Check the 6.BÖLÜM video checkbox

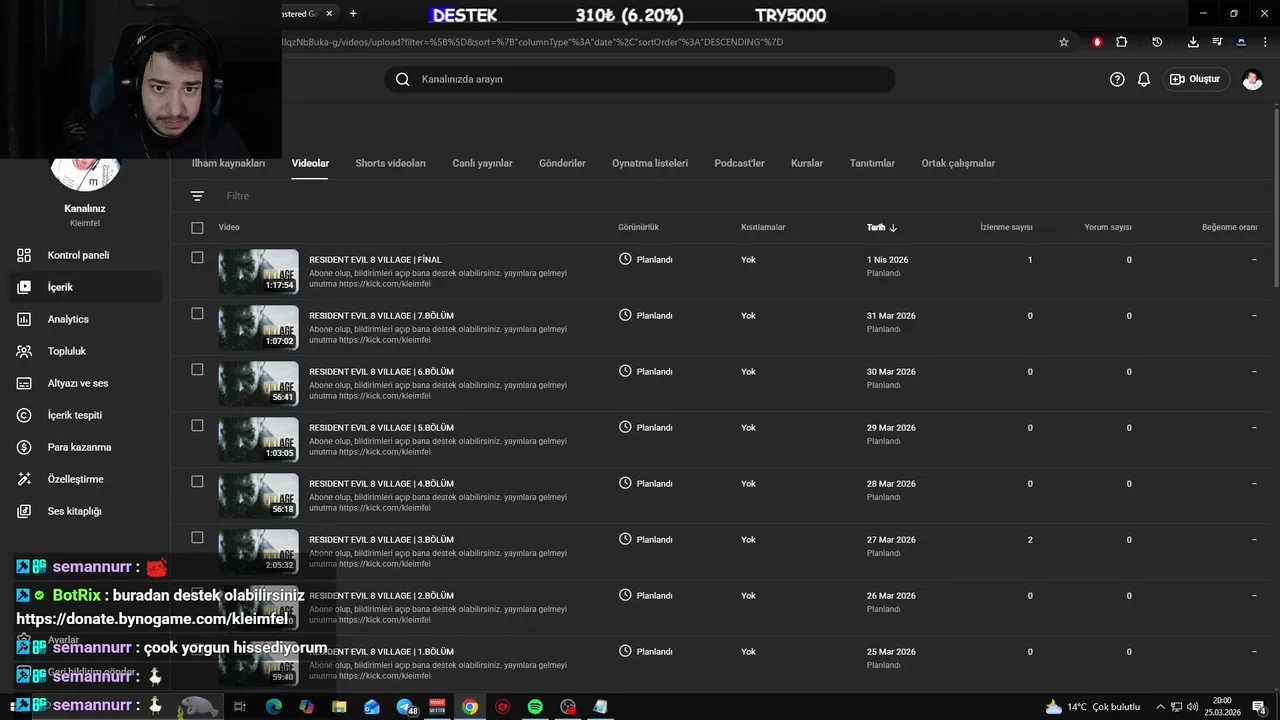[x=197, y=370]
